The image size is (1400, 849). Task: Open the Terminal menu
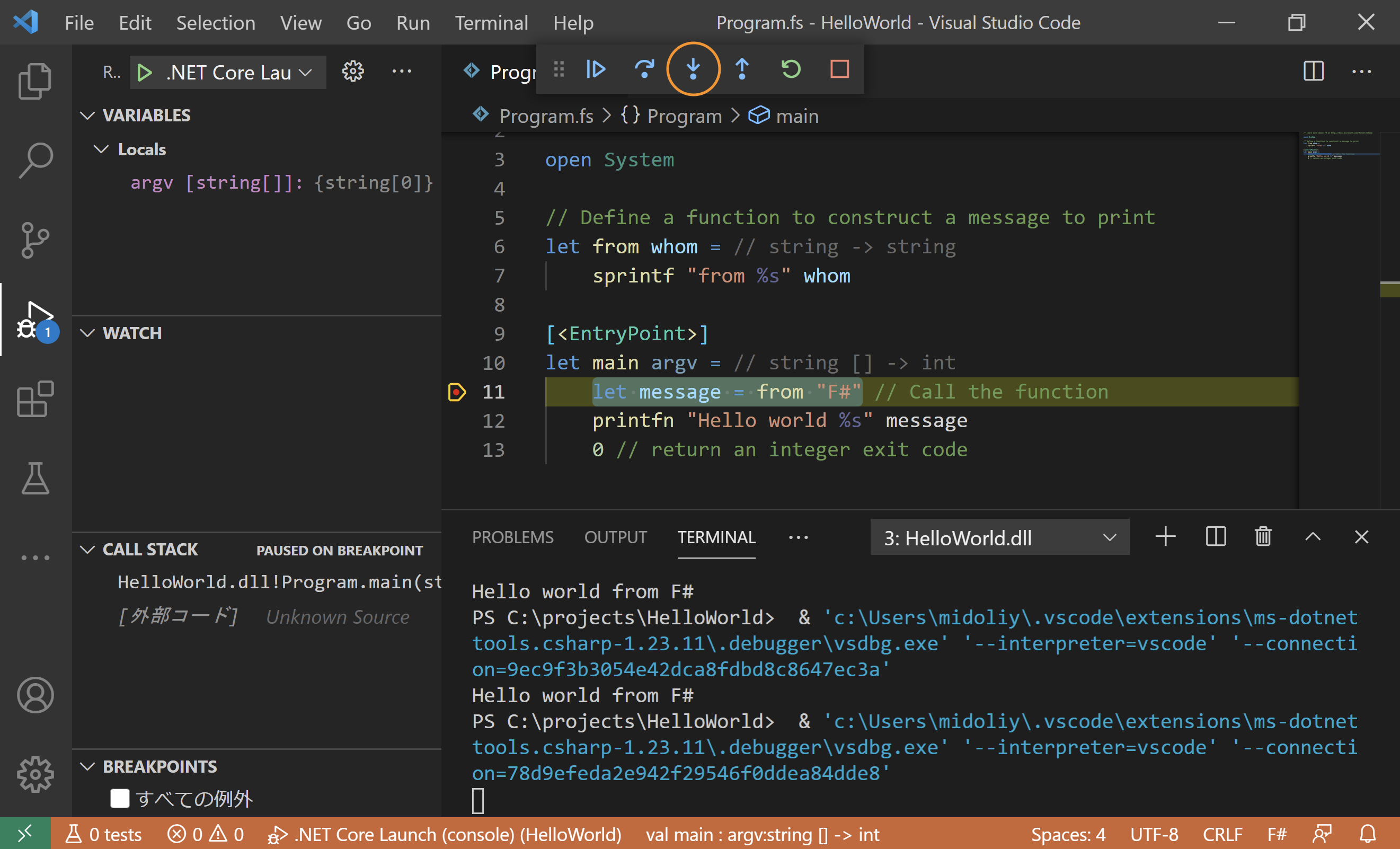tap(491, 23)
